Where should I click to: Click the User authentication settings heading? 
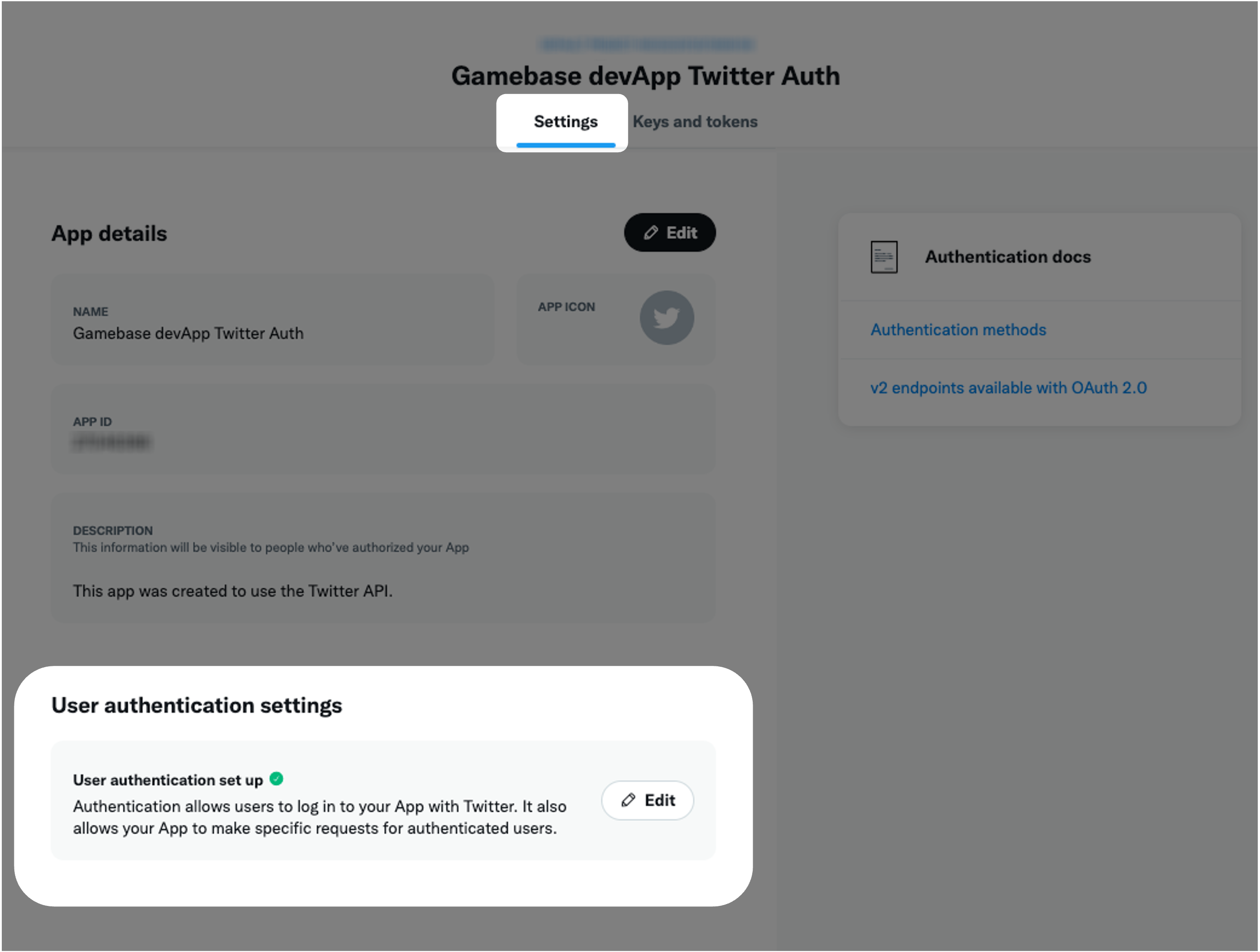tap(197, 705)
